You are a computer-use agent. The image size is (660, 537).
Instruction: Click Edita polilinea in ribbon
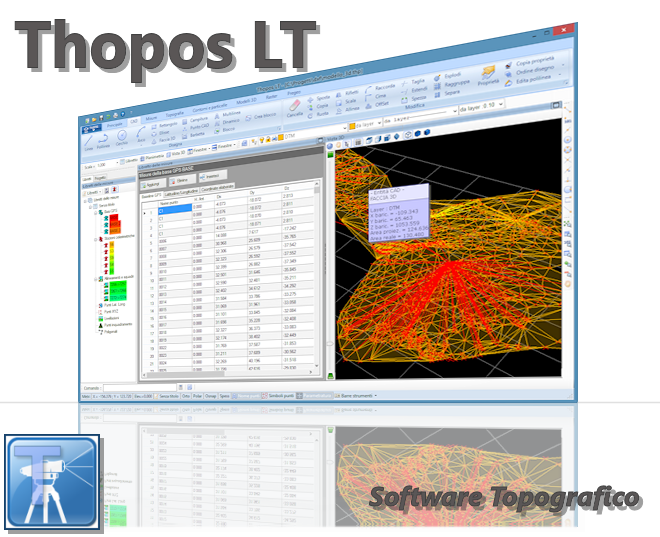tap(528, 80)
